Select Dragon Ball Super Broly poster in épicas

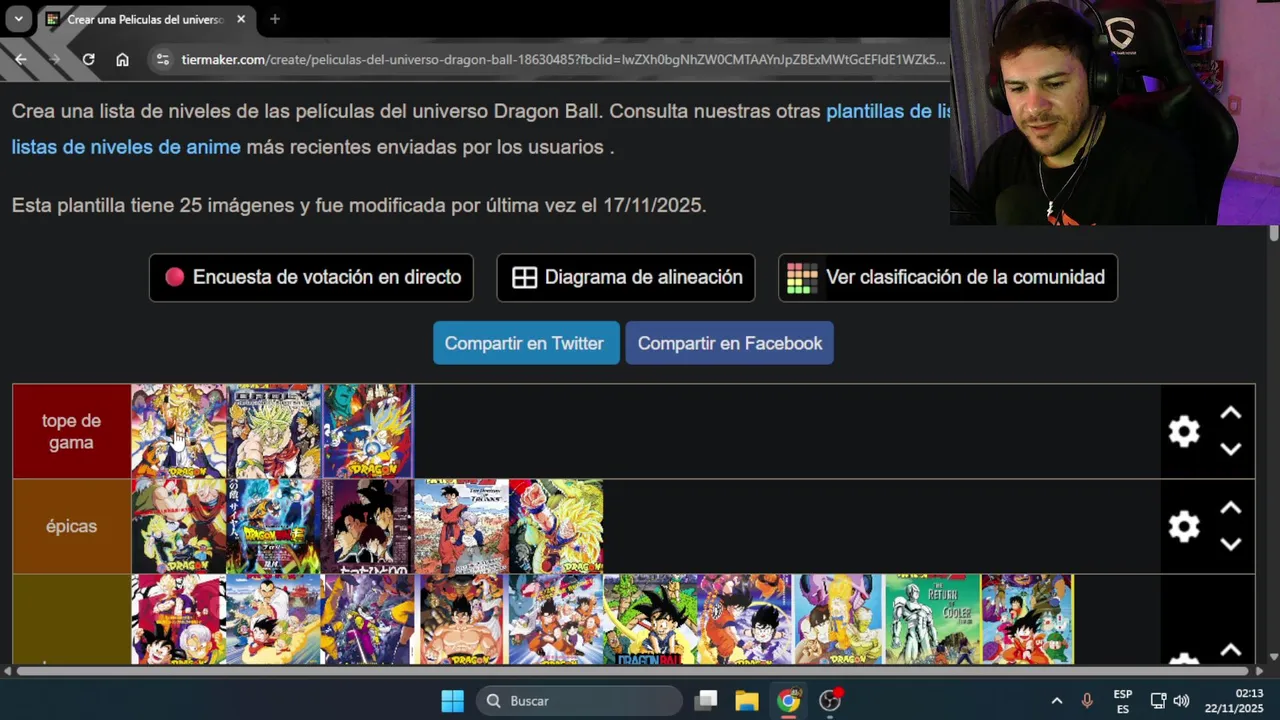click(x=274, y=526)
